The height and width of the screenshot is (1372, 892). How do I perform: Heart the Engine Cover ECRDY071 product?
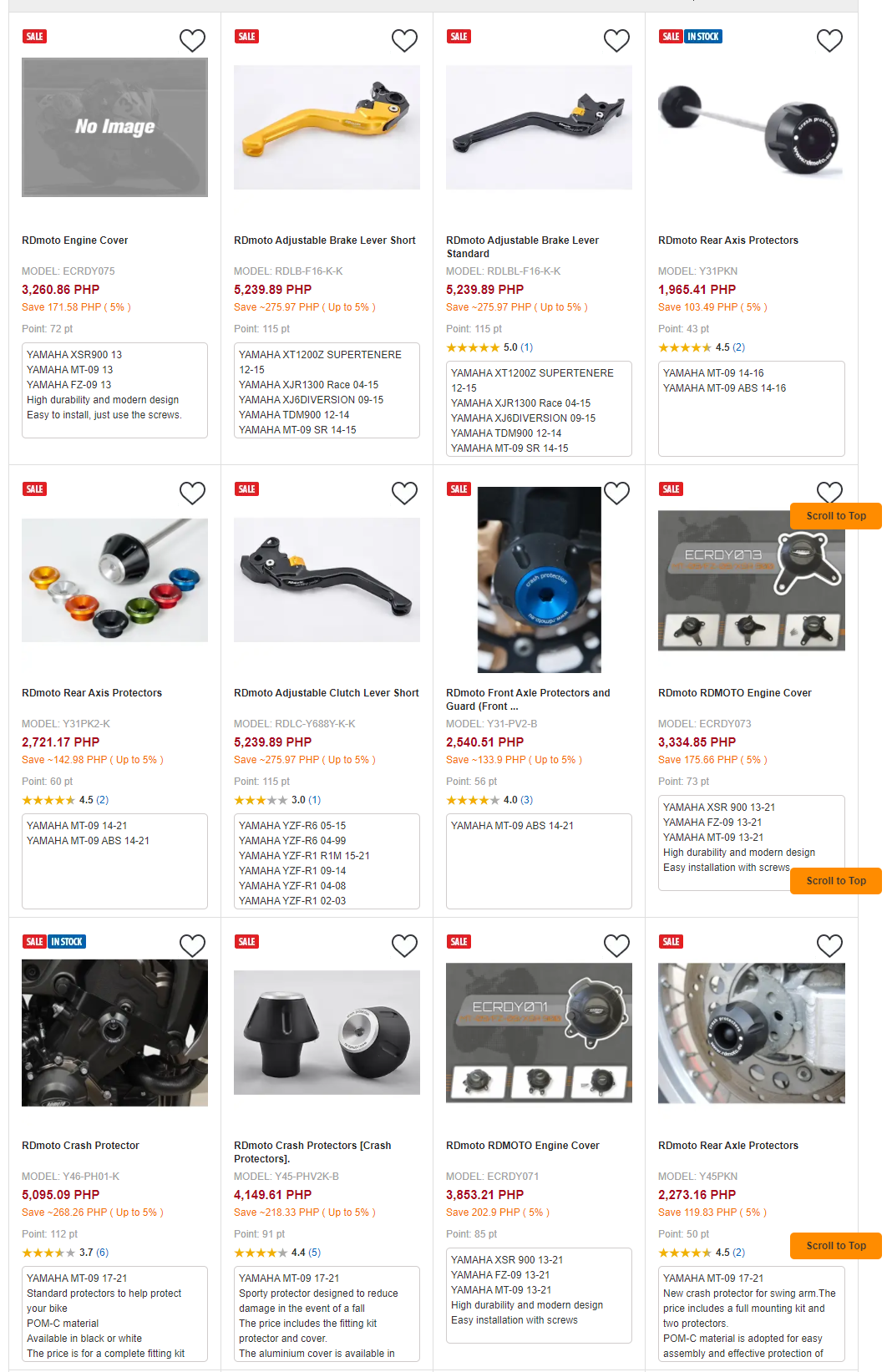(x=616, y=945)
